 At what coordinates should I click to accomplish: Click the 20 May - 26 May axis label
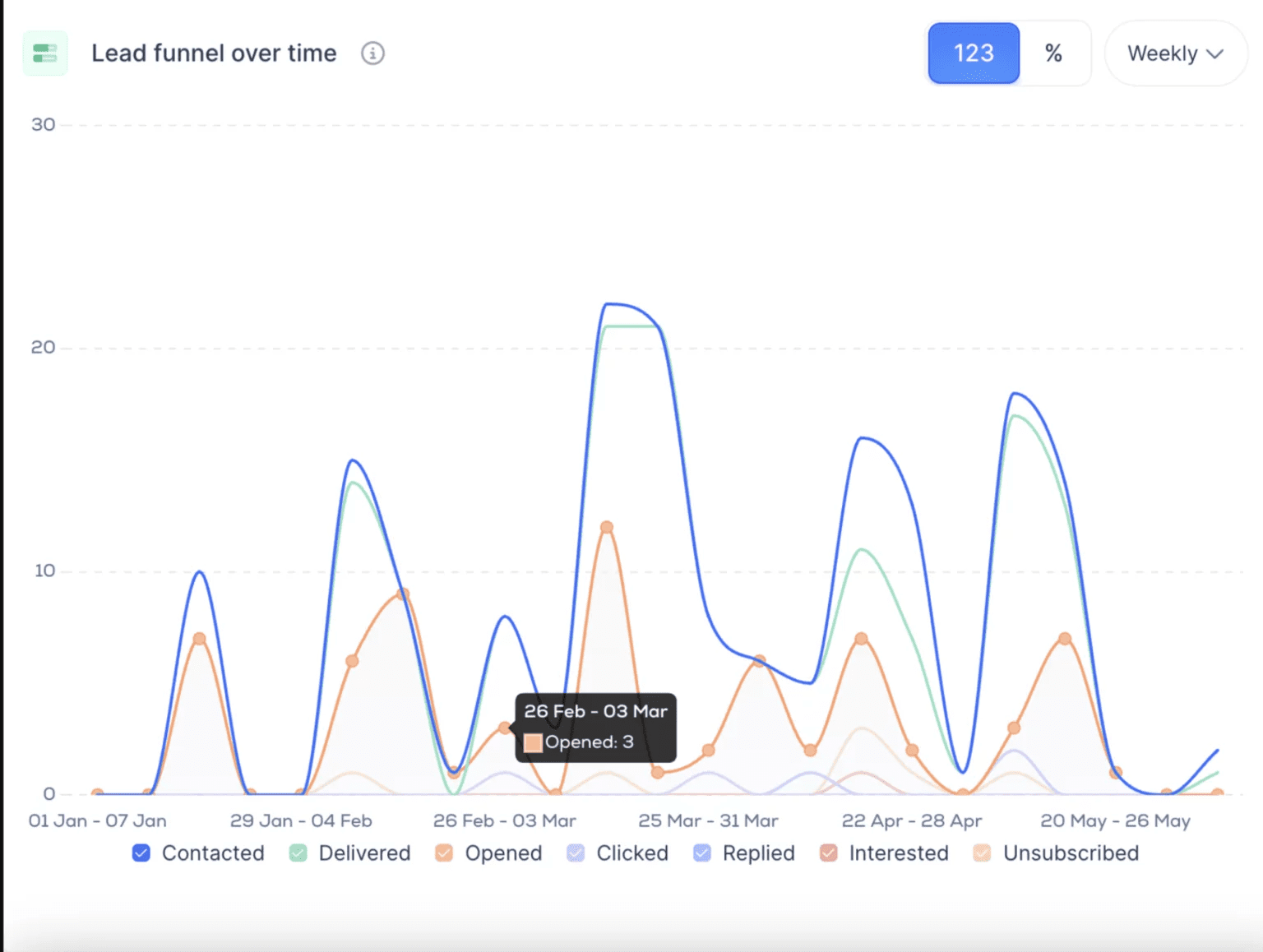pyautogui.click(x=1115, y=820)
